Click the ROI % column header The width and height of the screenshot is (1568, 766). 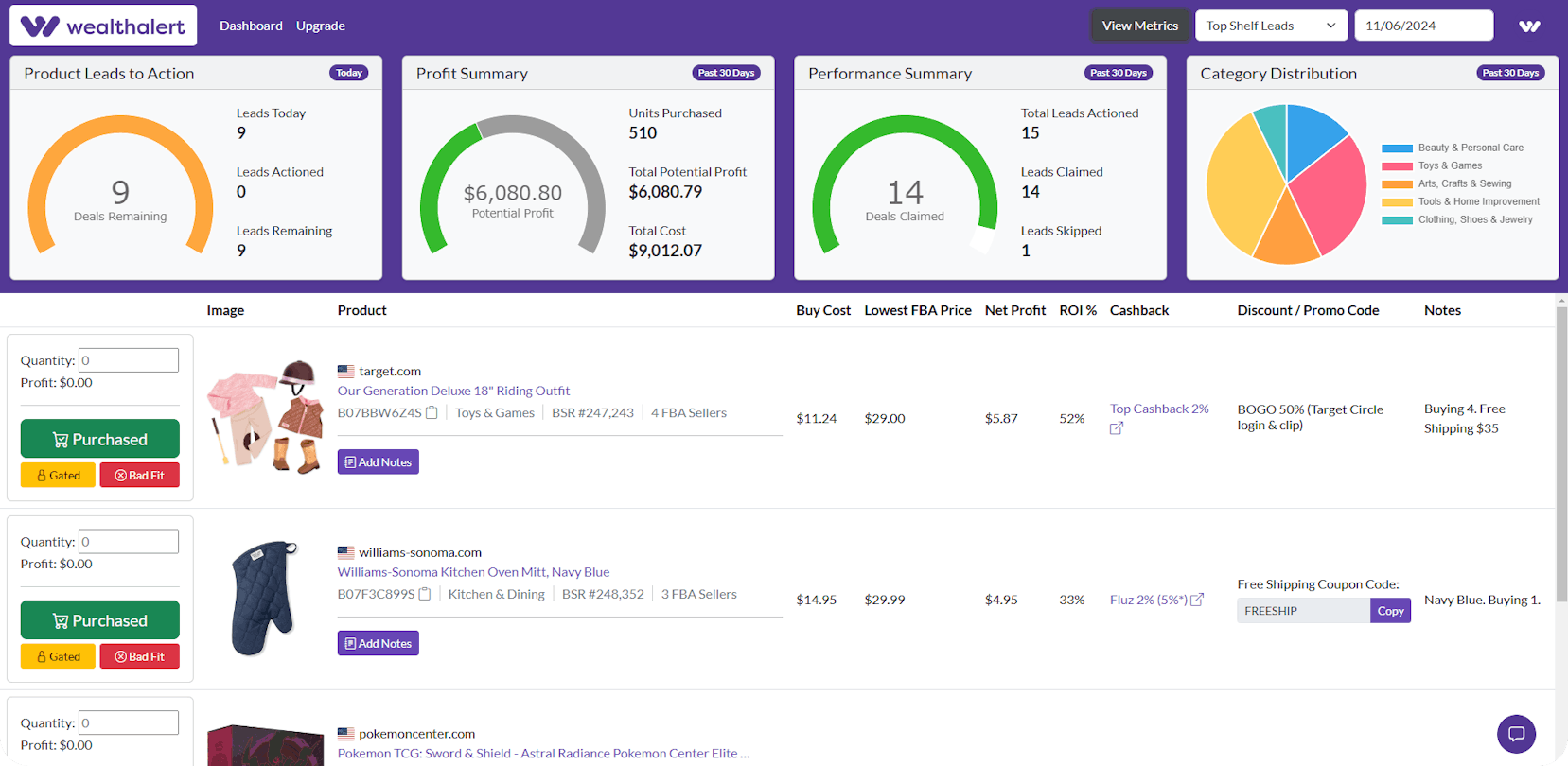(1078, 310)
